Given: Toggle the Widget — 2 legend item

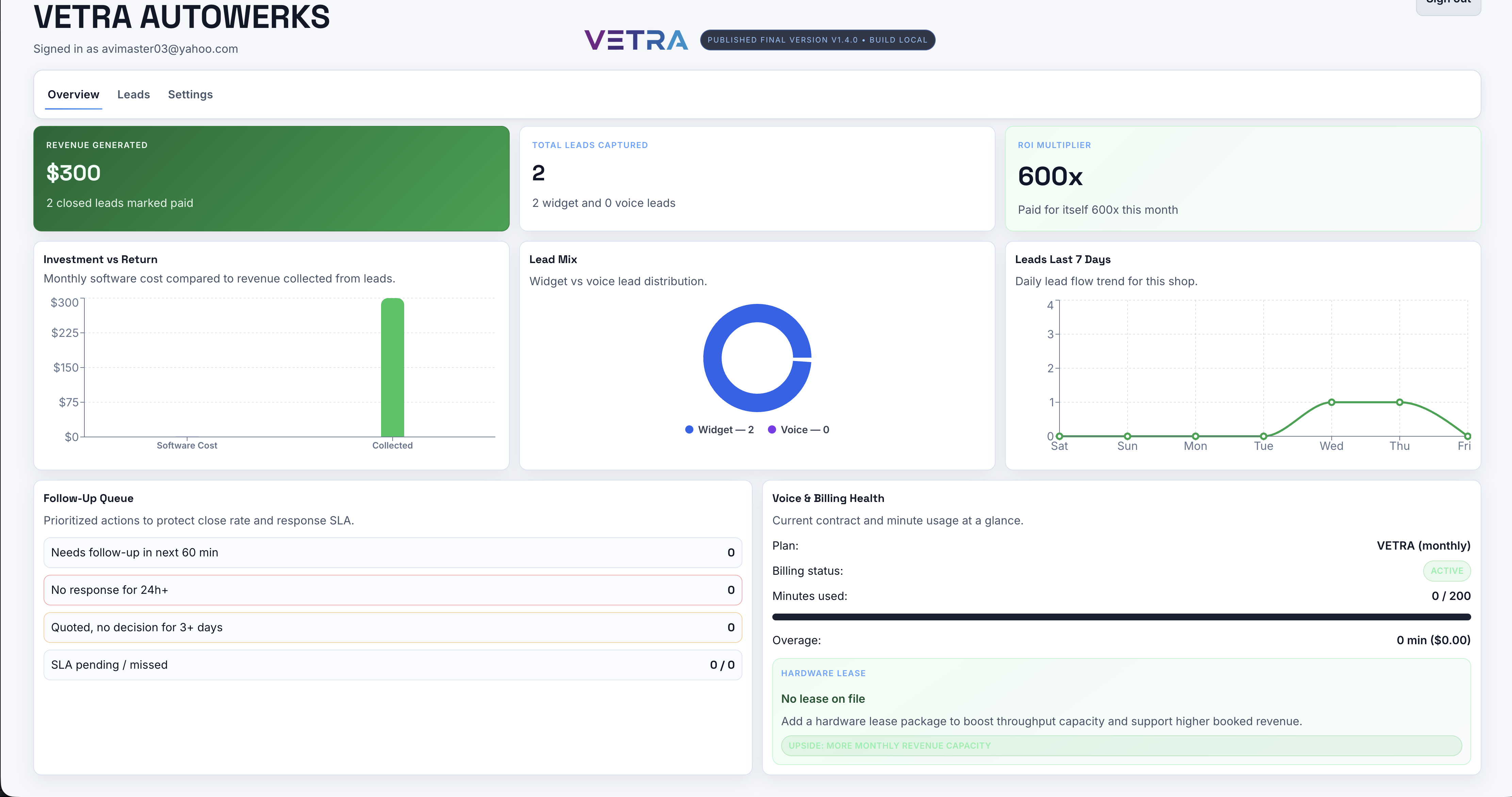Looking at the screenshot, I should (x=720, y=429).
